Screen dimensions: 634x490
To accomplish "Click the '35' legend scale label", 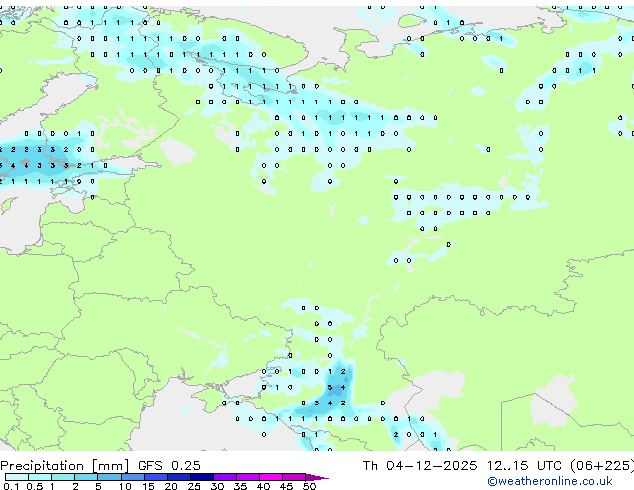I will [240, 486].
